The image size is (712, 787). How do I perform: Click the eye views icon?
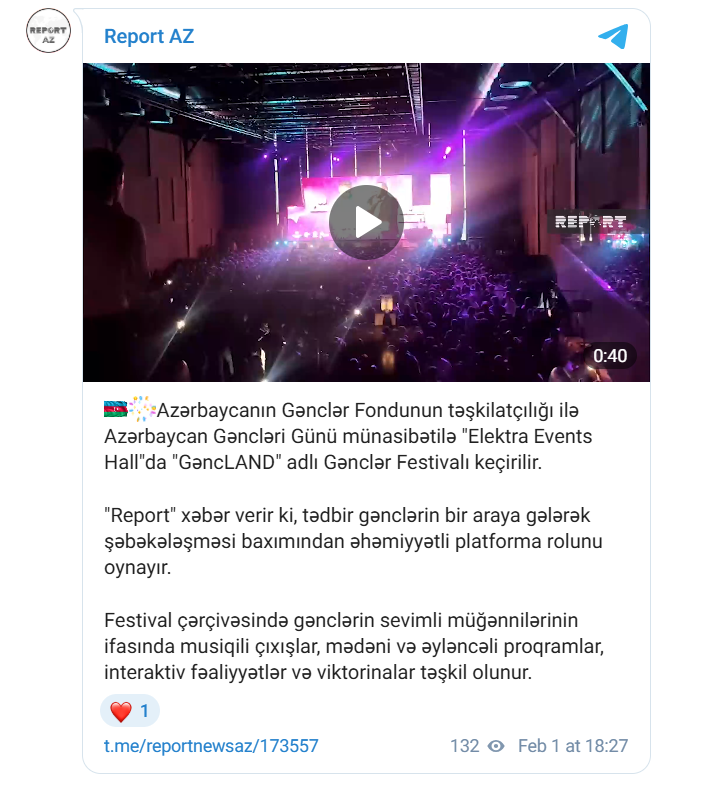click(x=496, y=746)
